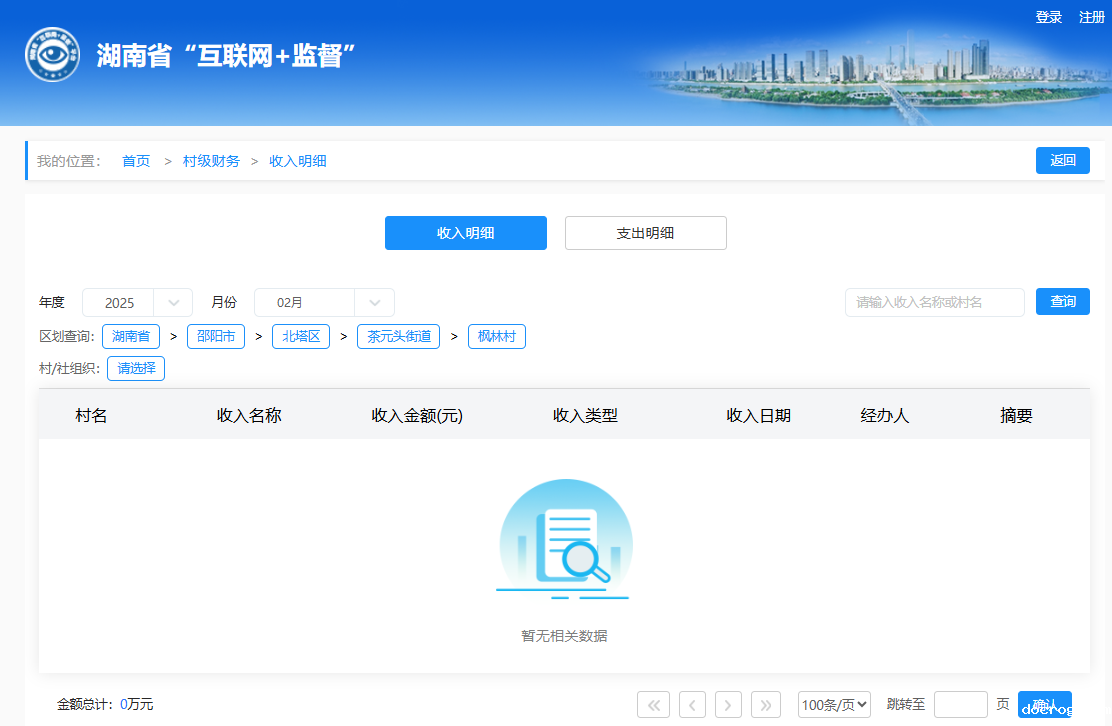Image resolution: width=1112 pixels, height=726 pixels.
Task: Jump to the last page of results
Action: click(766, 705)
